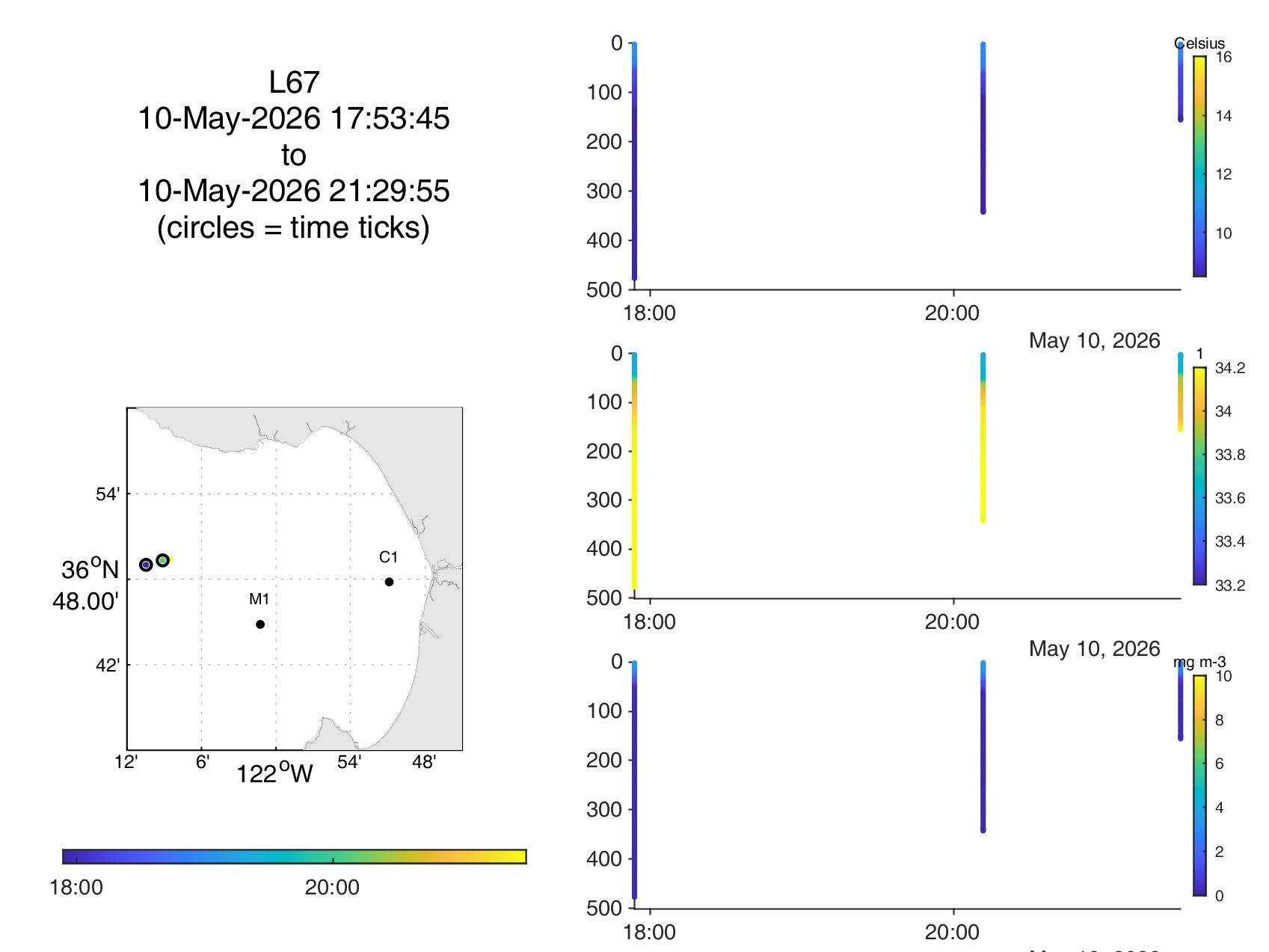Click the horizontal time colorbar below map
The height and width of the screenshot is (952, 1269).
coord(295,856)
